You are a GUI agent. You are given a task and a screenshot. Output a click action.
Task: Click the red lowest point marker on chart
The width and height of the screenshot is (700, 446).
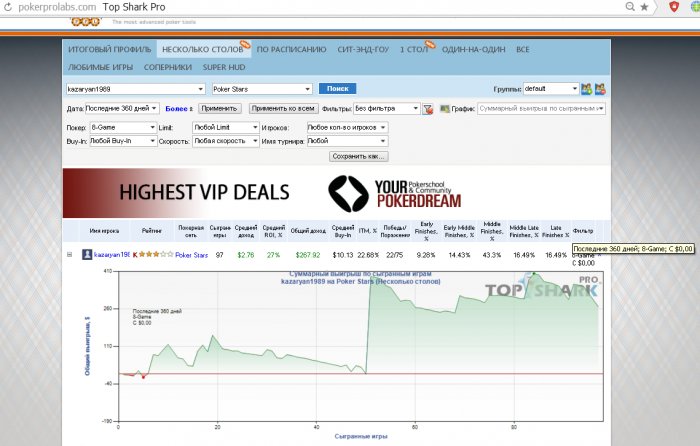[x=143, y=377]
